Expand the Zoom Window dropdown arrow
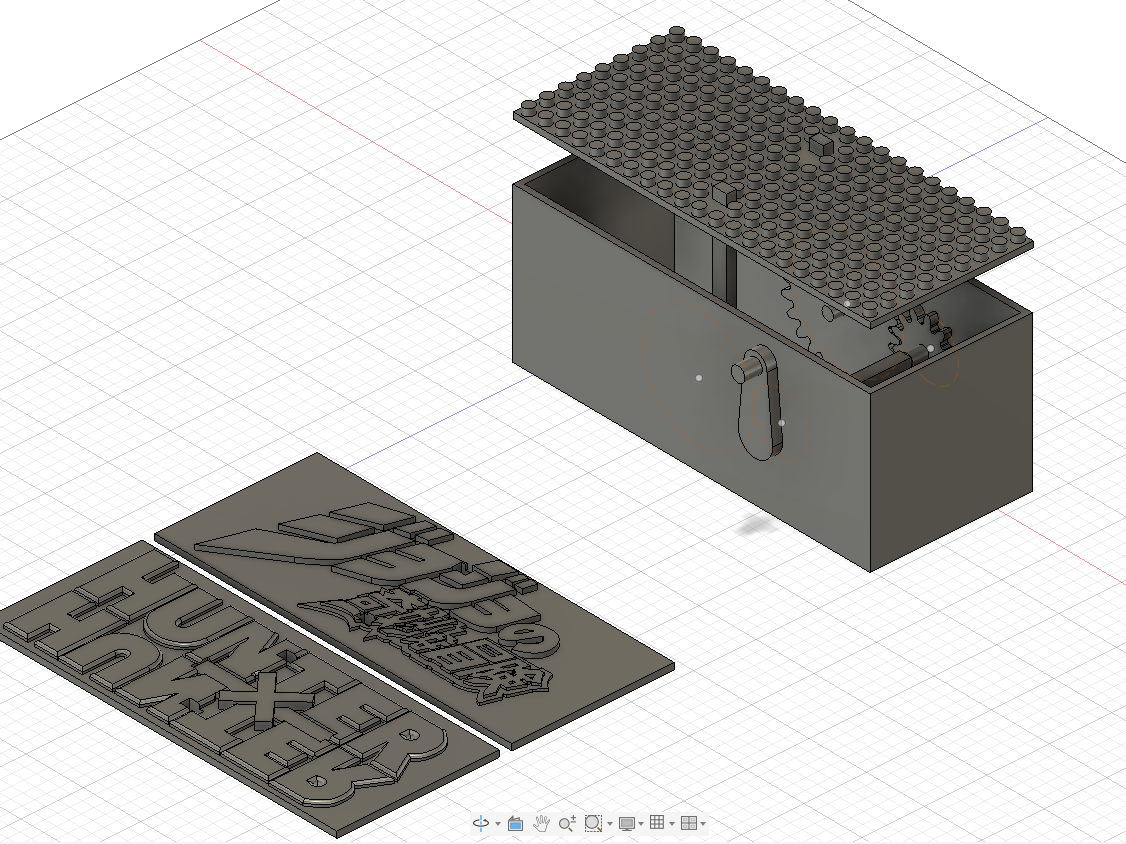Viewport: 1126px width, 844px height. click(x=610, y=824)
